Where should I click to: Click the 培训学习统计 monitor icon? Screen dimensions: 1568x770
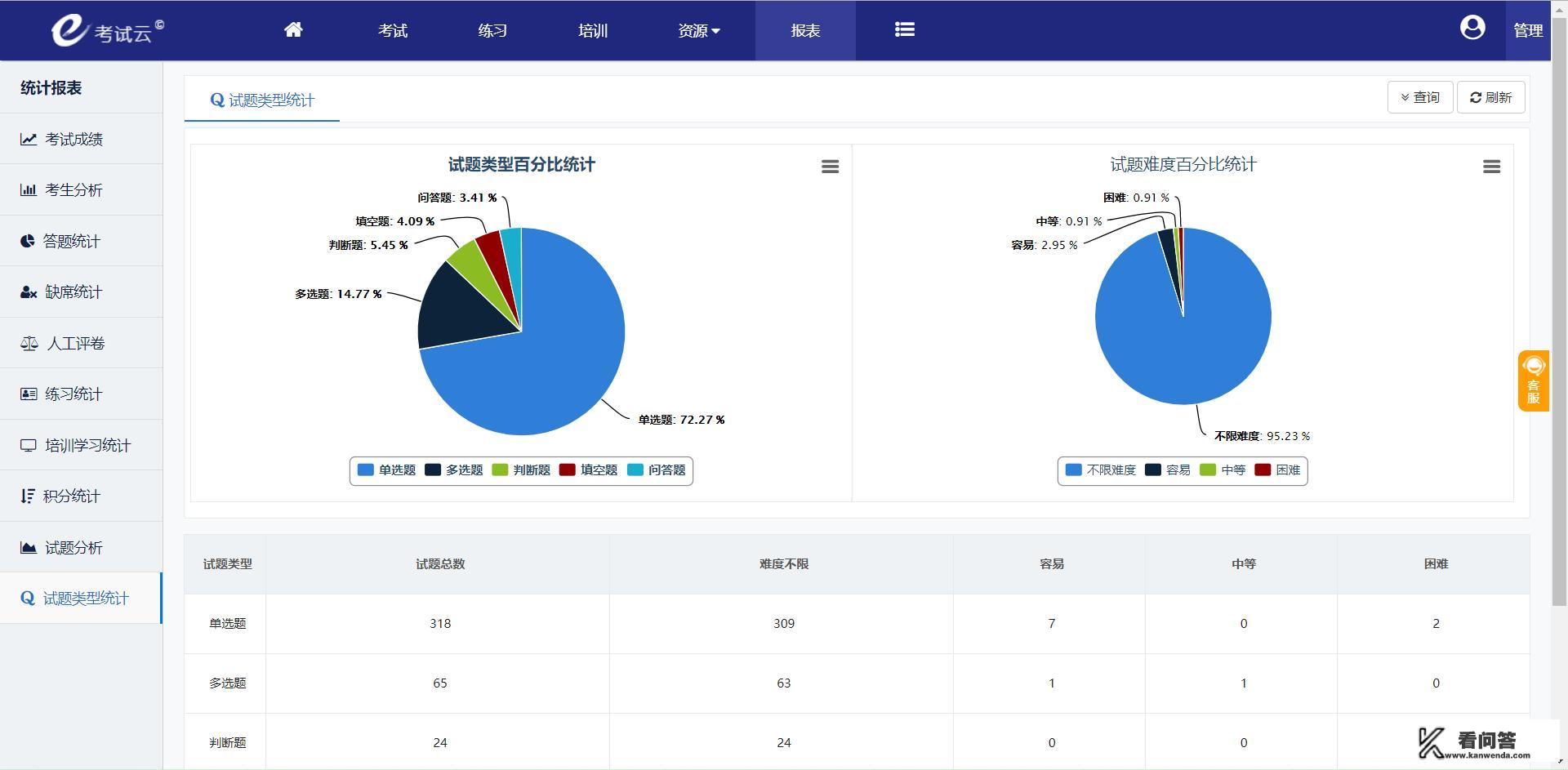point(29,445)
